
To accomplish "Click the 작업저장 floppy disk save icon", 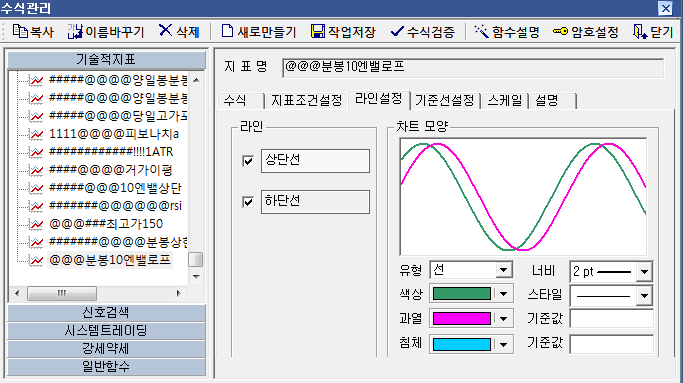I will click(318, 31).
